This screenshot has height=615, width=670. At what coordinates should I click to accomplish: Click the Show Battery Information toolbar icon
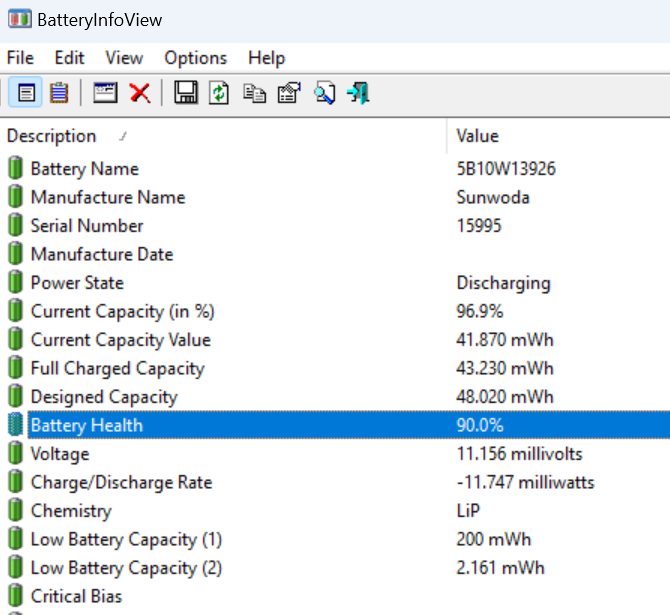point(26,93)
